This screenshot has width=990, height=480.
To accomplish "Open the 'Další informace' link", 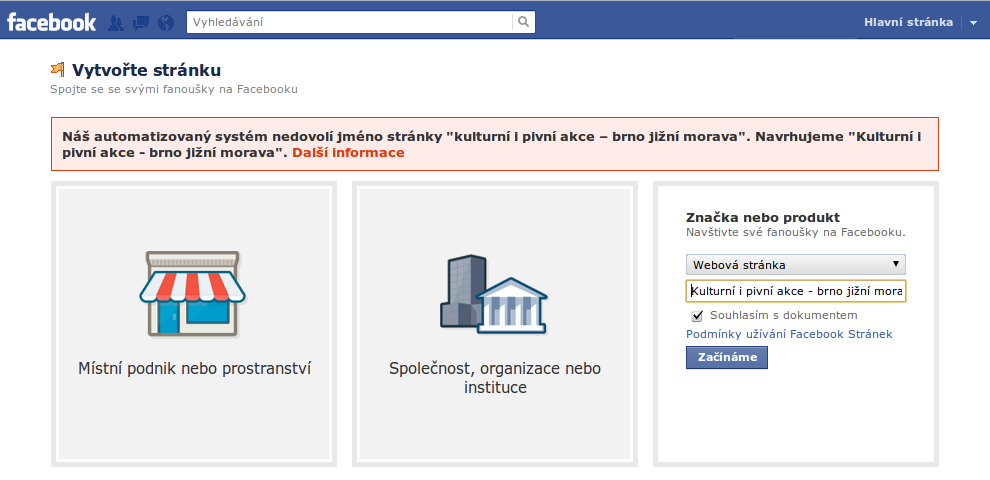I will coord(348,153).
